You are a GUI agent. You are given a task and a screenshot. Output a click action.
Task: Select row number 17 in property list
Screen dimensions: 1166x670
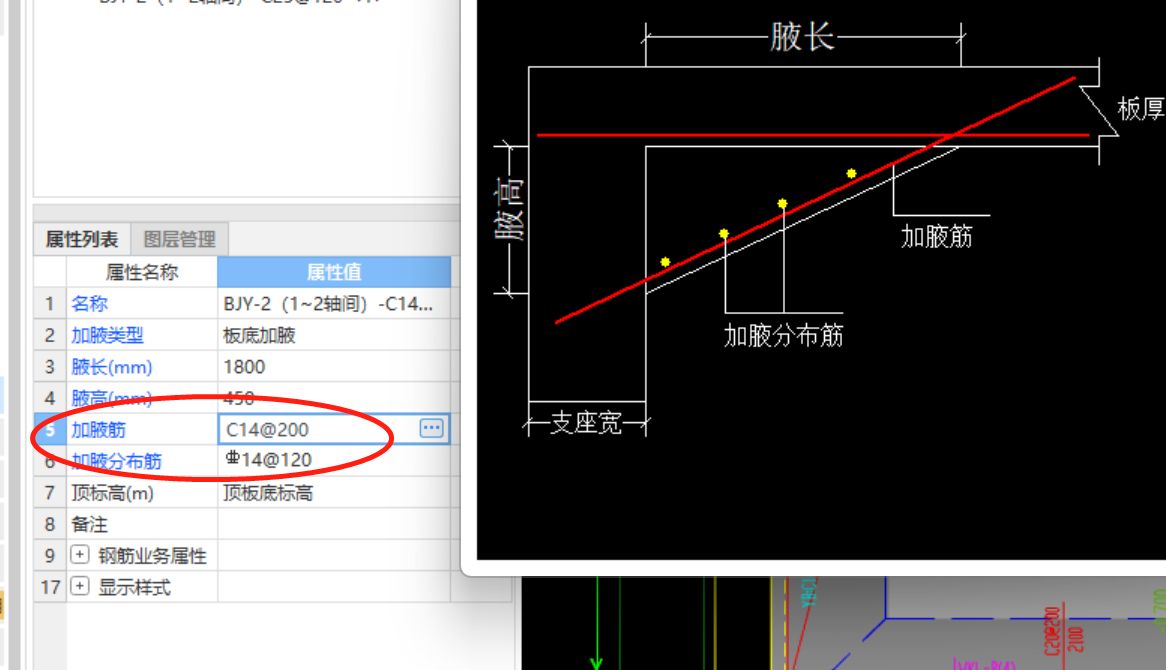(49, 587)
